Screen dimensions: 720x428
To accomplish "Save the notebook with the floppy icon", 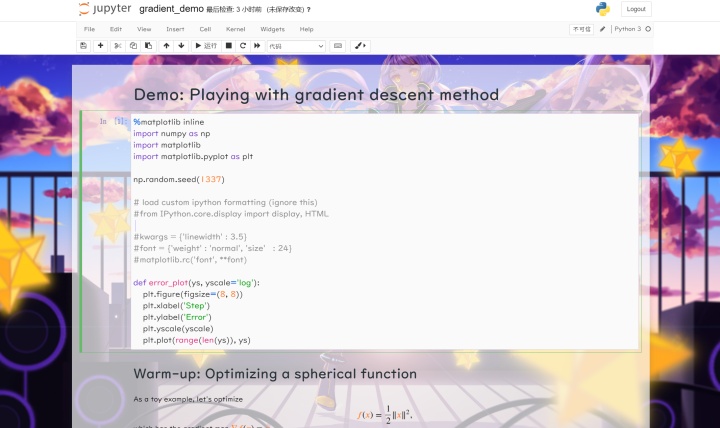I will [84, 46].
